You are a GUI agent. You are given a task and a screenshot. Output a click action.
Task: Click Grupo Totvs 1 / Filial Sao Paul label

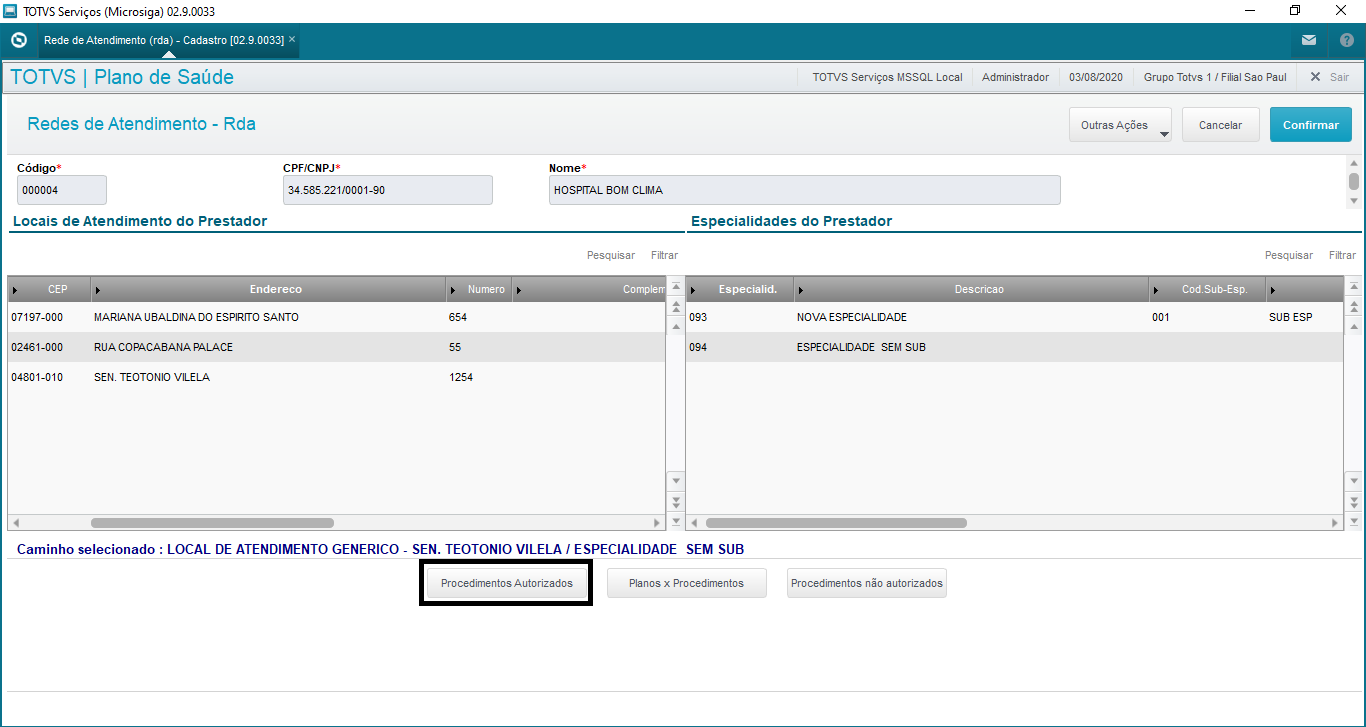tap(1215, 77)
